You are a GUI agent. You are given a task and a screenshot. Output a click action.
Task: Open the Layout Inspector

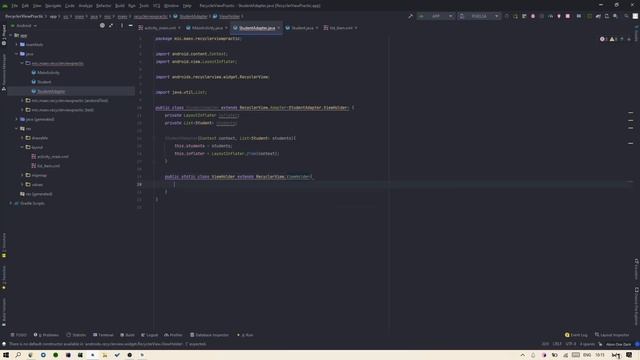coord(612,335)
